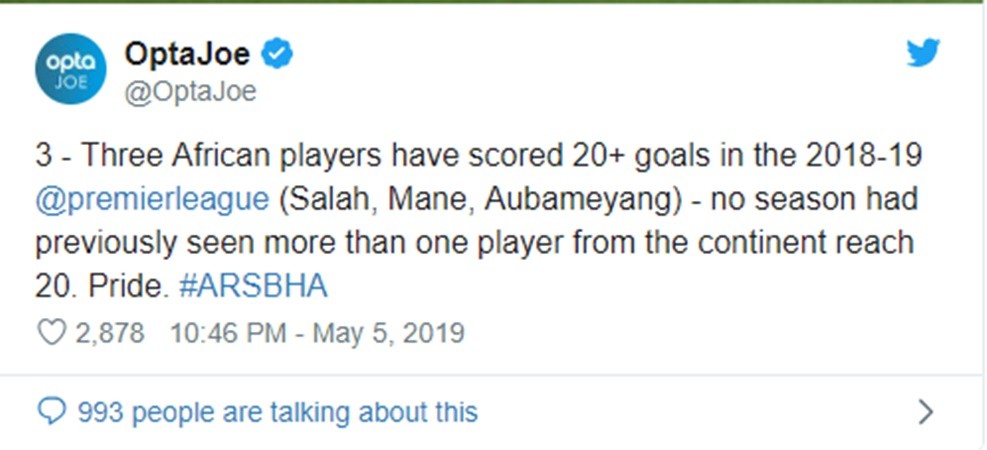Image resolution: width=987 pixels, height=450 pixels.
Task: Click the blue verified badge next to OptaJoe
Action: tap(277, 53)
